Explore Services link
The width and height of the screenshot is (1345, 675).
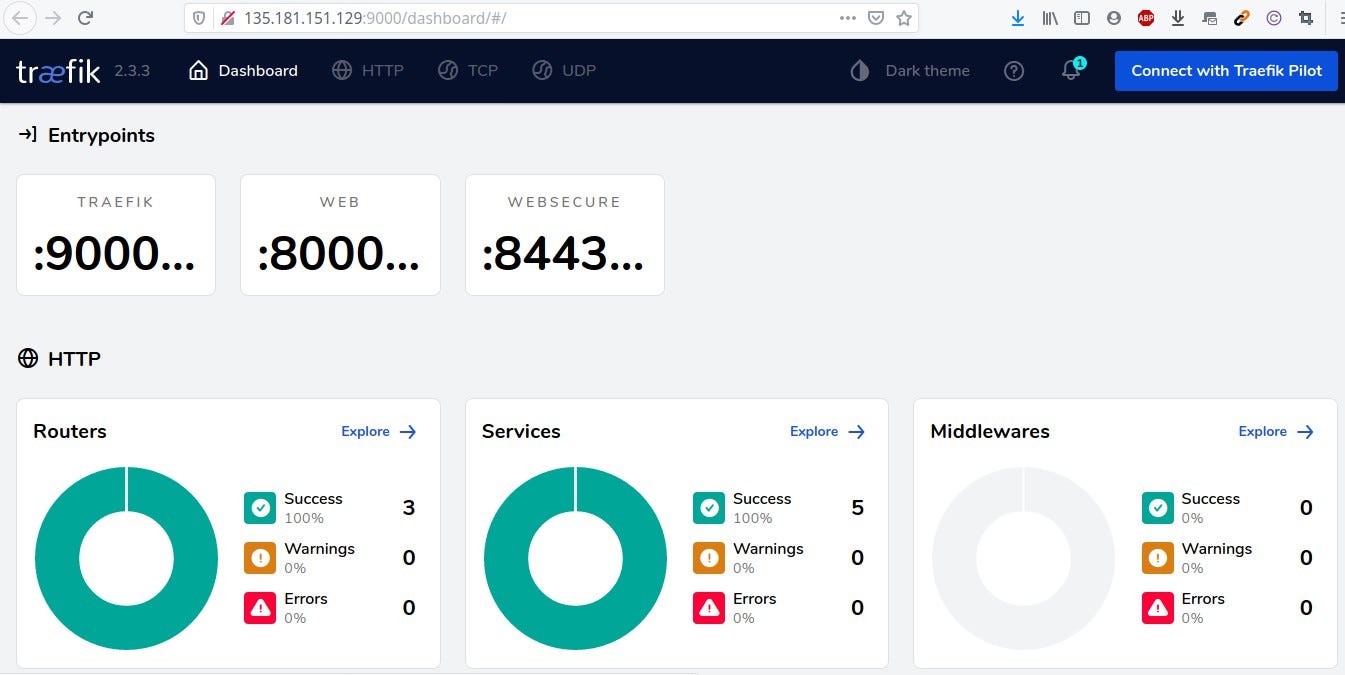tap(828, 432)
